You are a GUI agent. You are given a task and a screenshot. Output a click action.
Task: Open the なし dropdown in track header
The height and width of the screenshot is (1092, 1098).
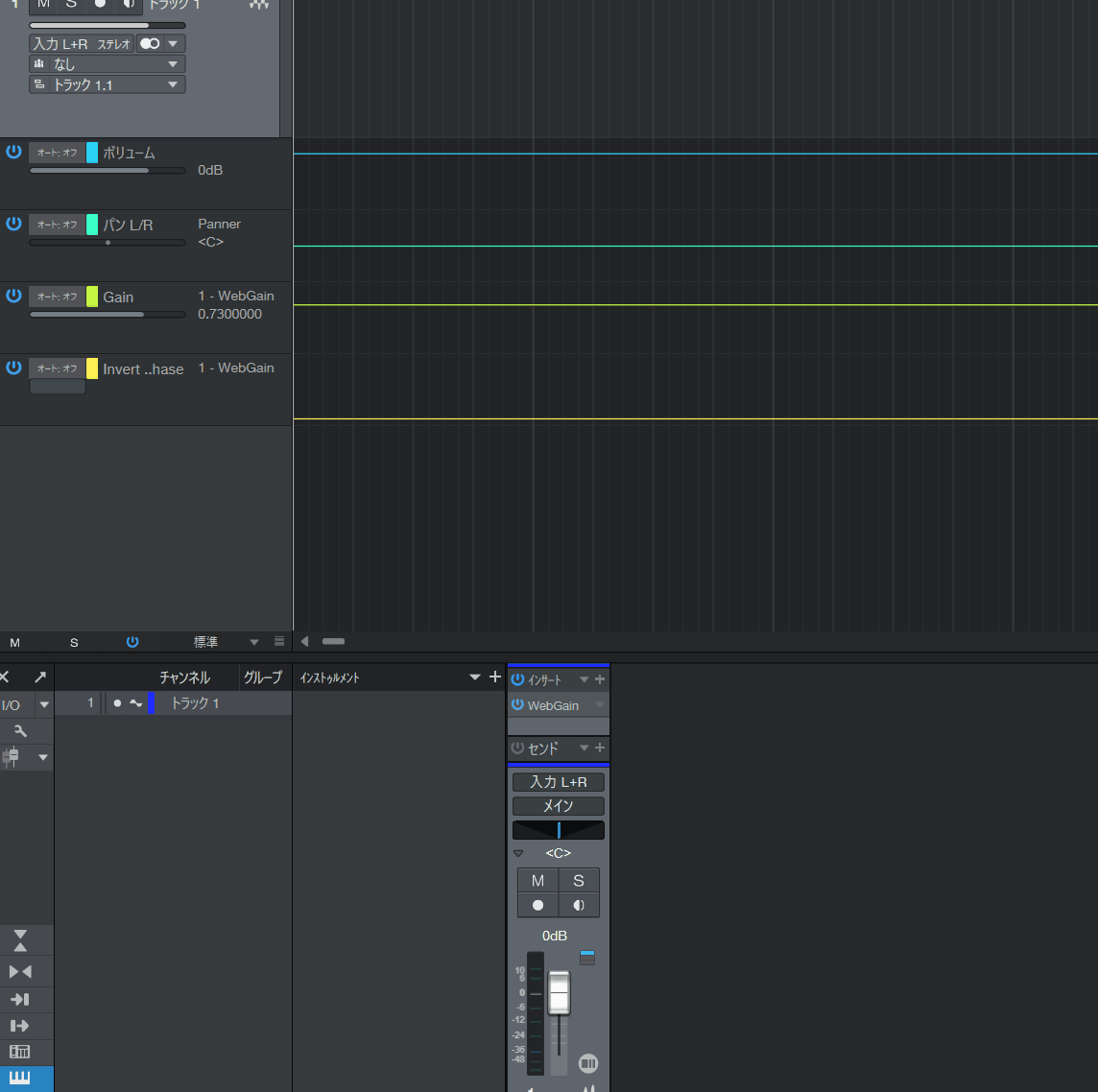pos(107,64)
